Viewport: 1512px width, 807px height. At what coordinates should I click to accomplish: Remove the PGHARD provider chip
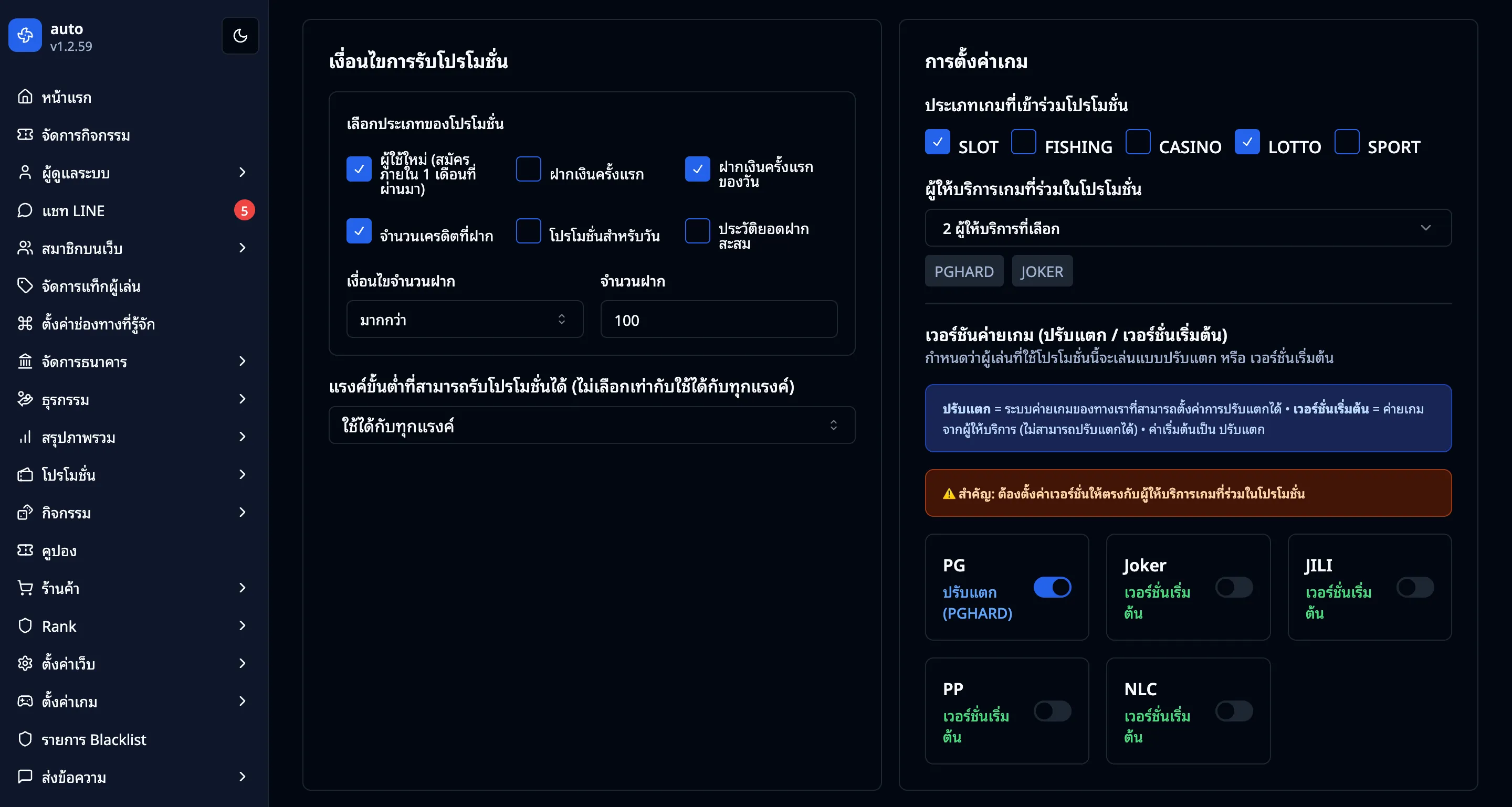coord(964,271)
